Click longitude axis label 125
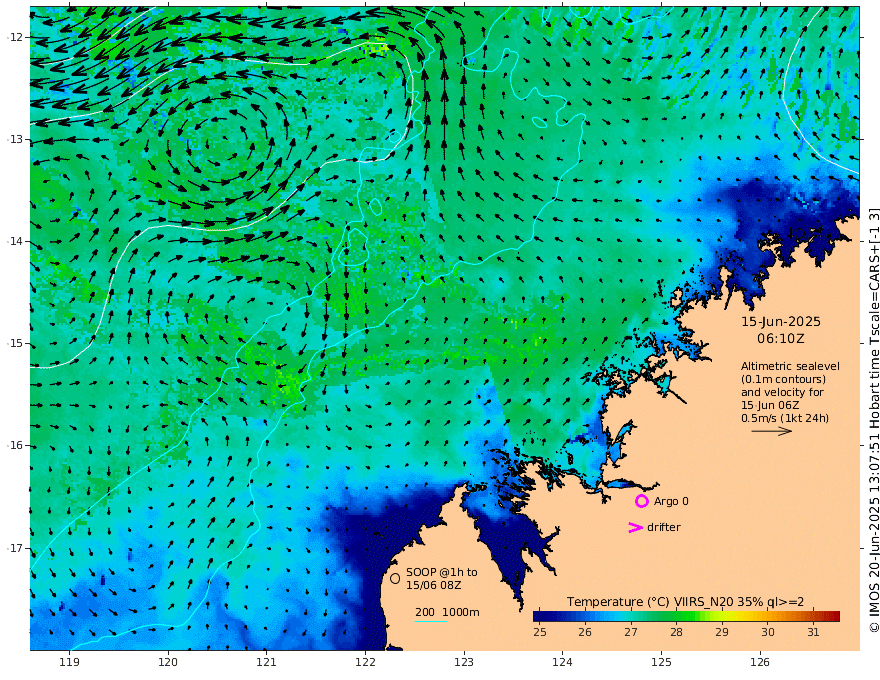Image resolution: width=880 pixels, height=680 pixels. [661, 662]
